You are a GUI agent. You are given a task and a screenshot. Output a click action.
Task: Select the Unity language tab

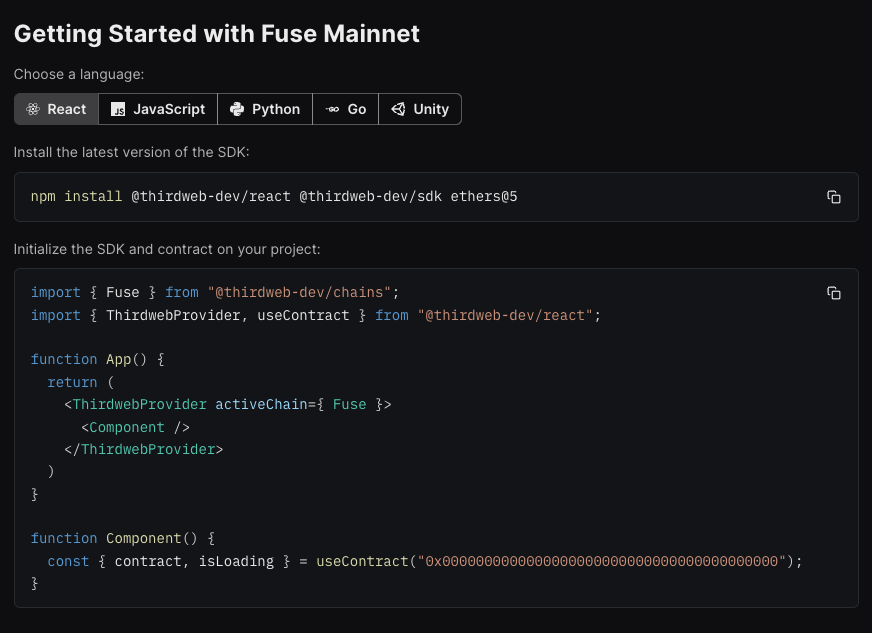point(420,109)
